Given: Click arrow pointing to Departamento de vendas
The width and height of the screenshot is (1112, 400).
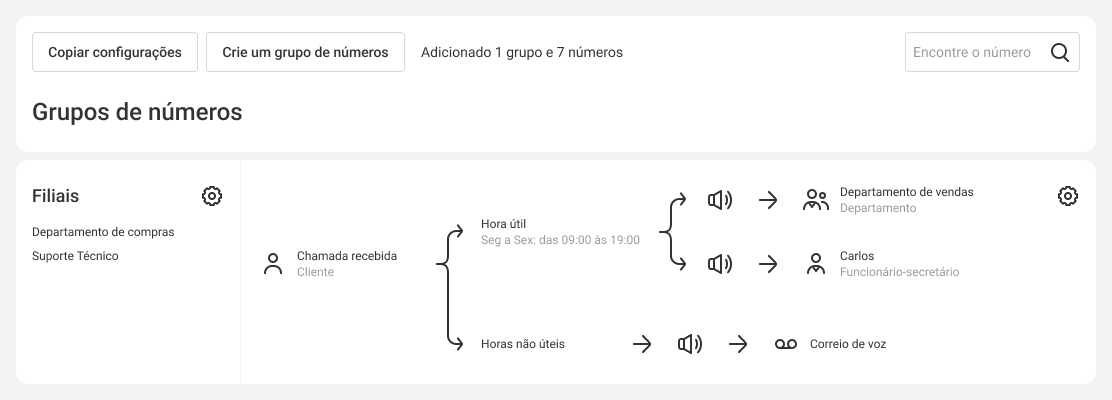Looking at the screenshot, I should point(768,200).
